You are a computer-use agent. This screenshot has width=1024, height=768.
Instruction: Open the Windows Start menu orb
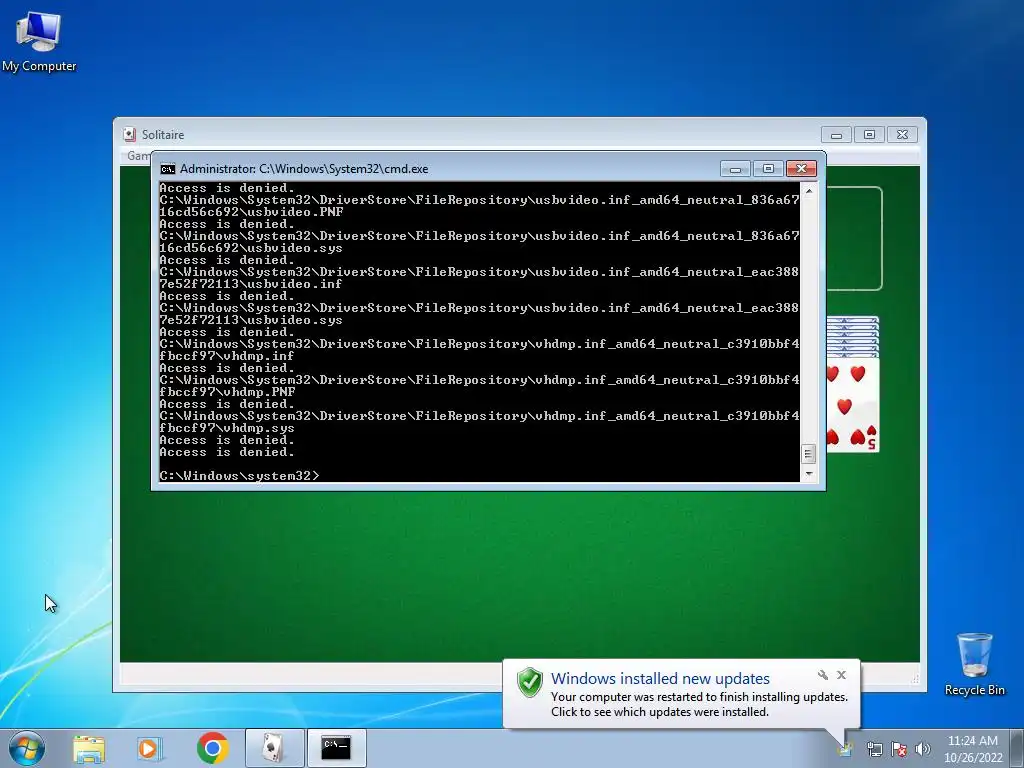[x=27, y=748]
